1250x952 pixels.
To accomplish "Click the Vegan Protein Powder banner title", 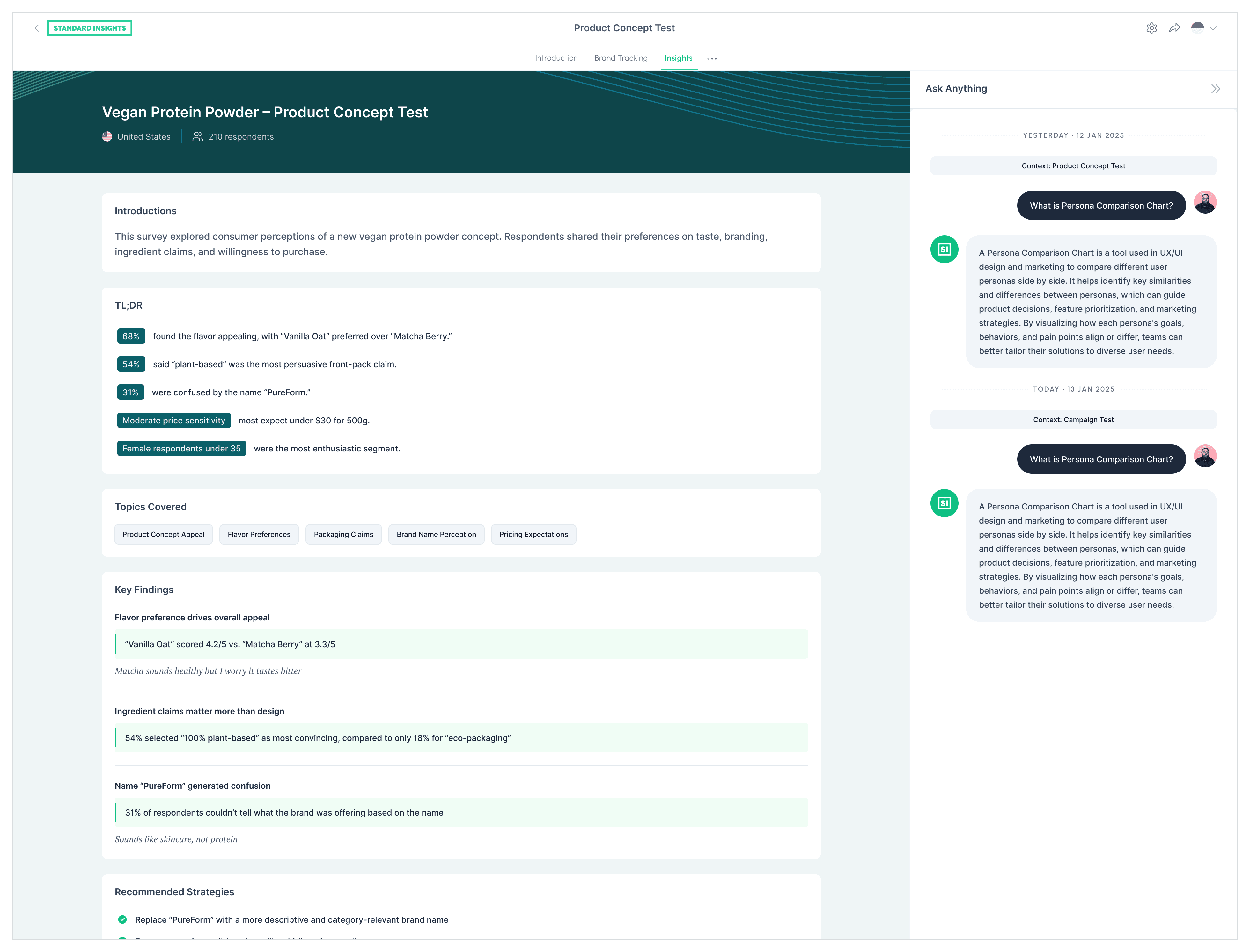I will [x=265, y=112].
